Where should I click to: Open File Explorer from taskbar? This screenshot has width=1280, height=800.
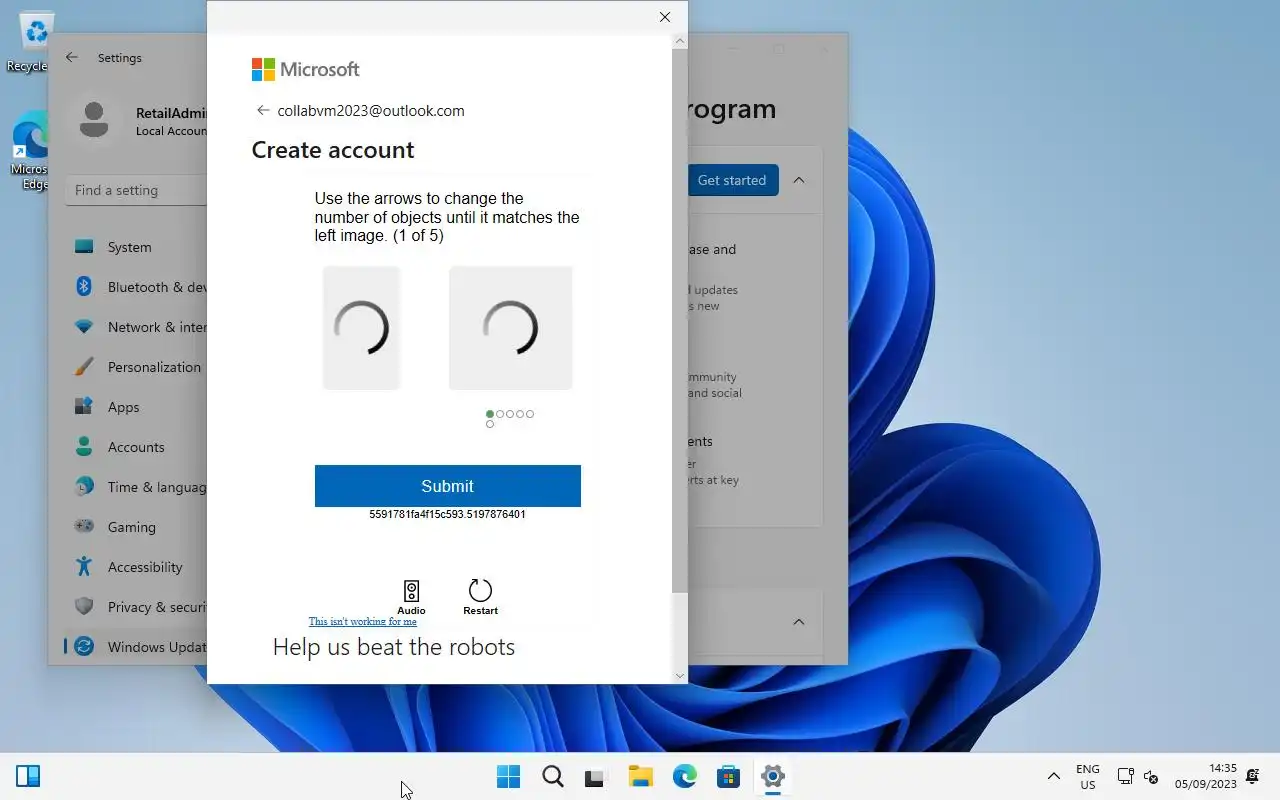[640, 776]
